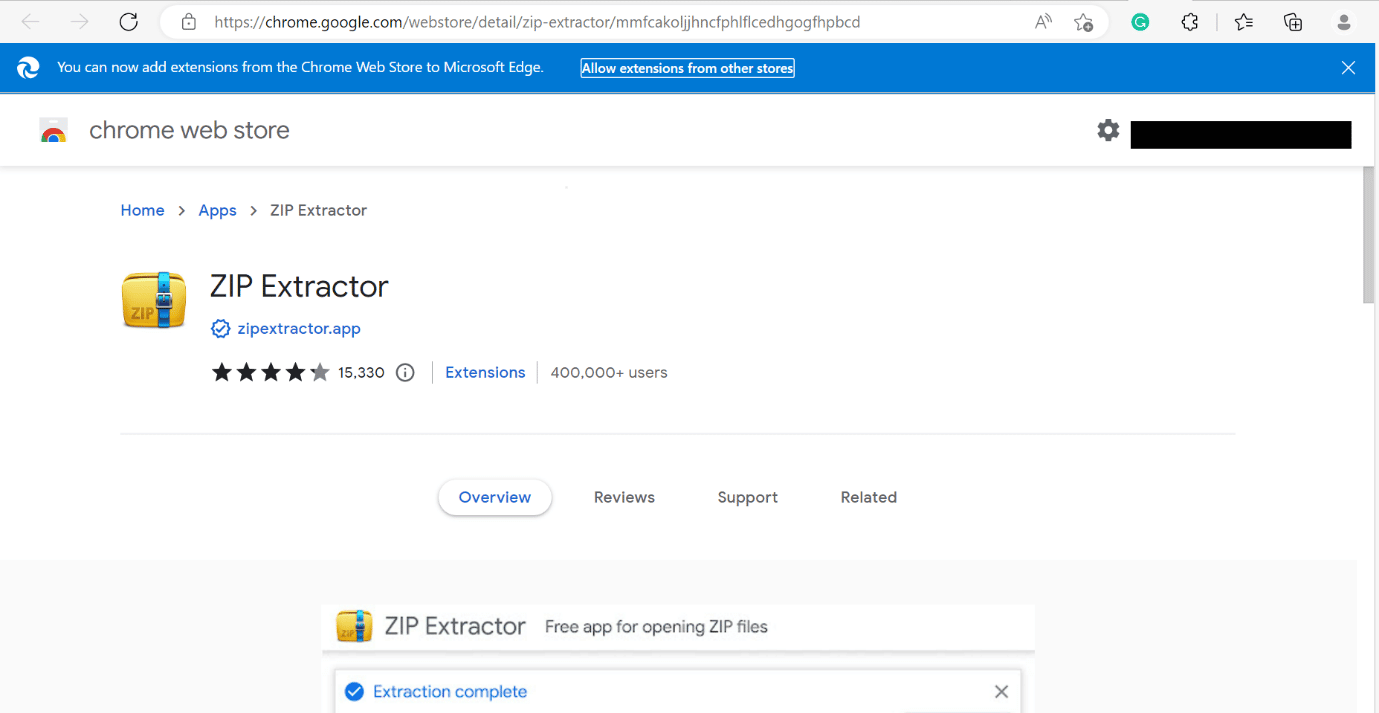Image resolution: width=1379 pixels, height=713 pixels.
Task: Open Read aloud icon in address bar
Action: point(1043,22)
